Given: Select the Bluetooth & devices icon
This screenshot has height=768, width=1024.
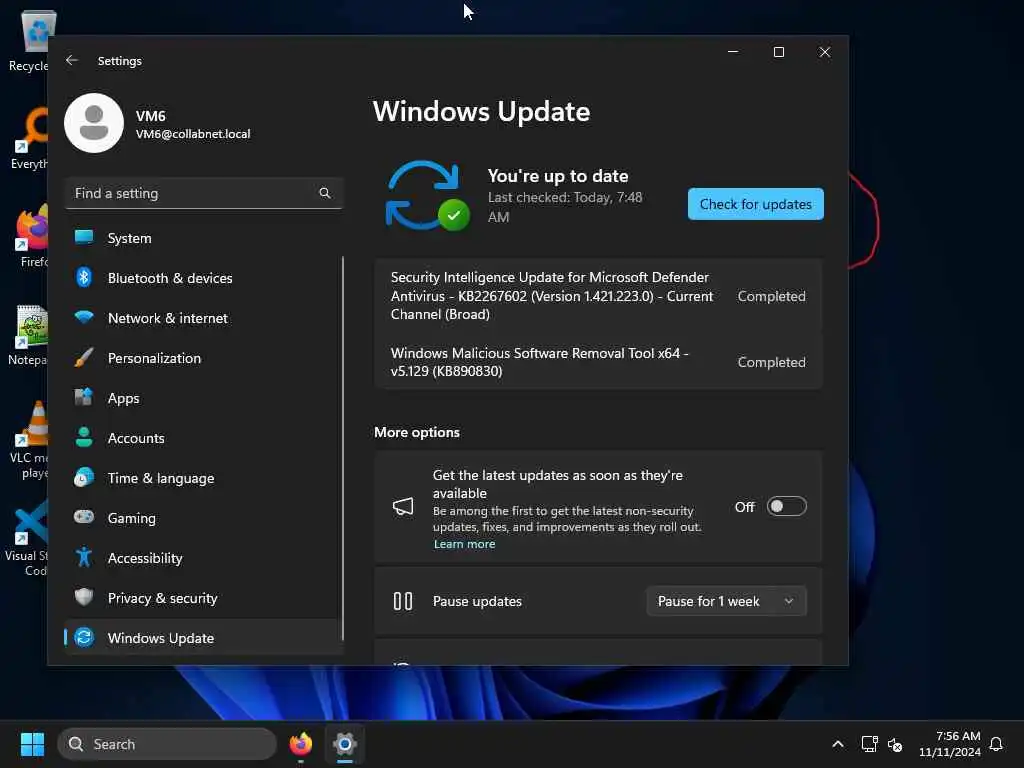Looking at the screenshot, I should pos(84,278).
